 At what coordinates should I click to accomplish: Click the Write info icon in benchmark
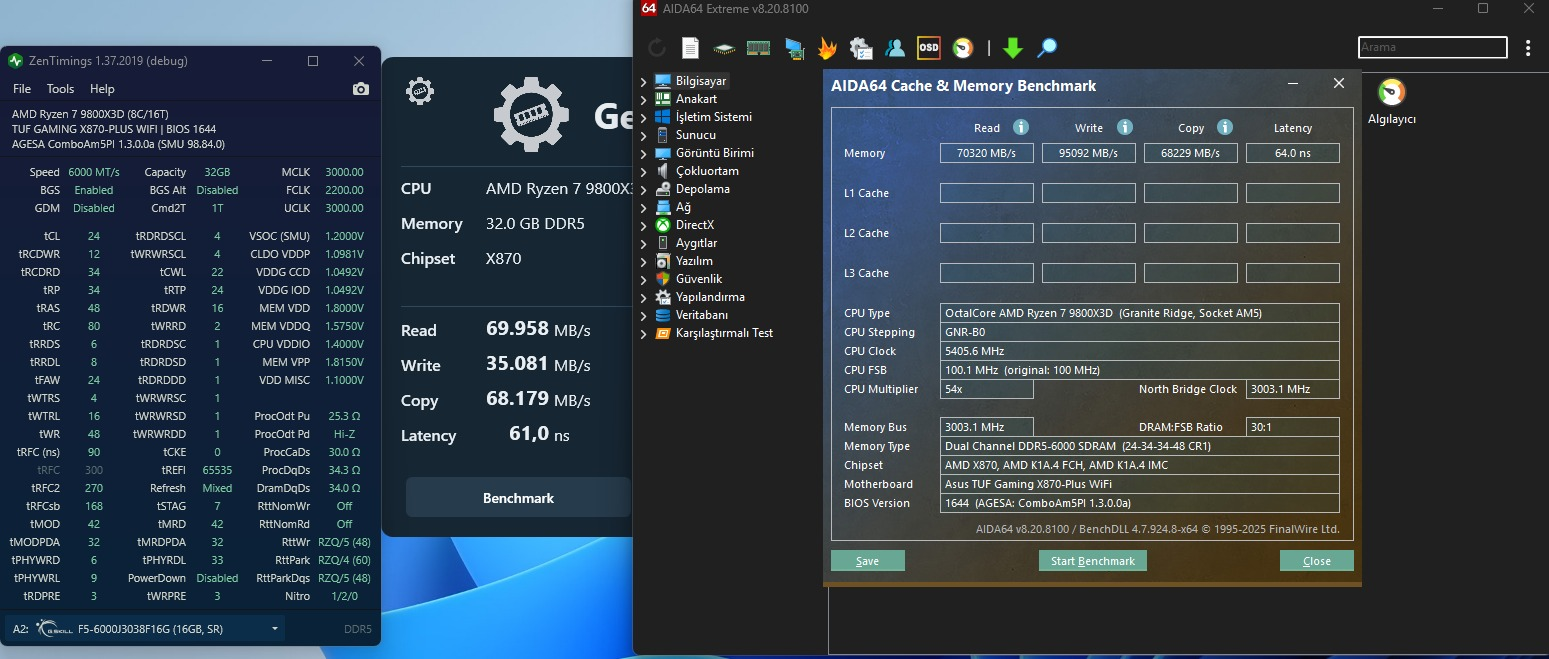pos(1125,127)
